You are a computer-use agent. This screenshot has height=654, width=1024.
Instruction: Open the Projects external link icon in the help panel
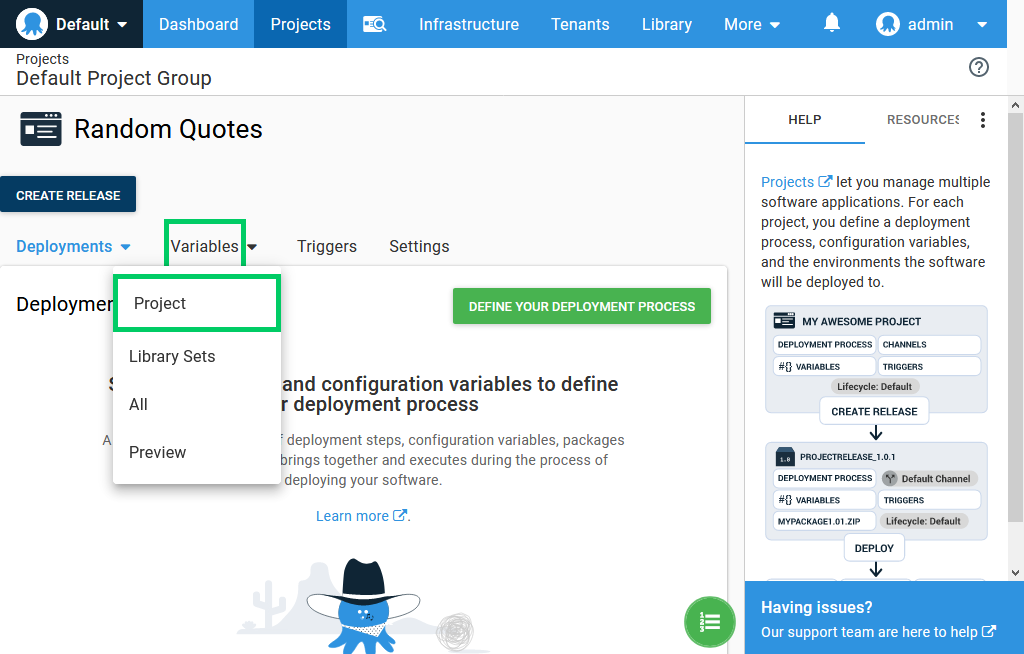pyautogui.click(x=825, y=181)
